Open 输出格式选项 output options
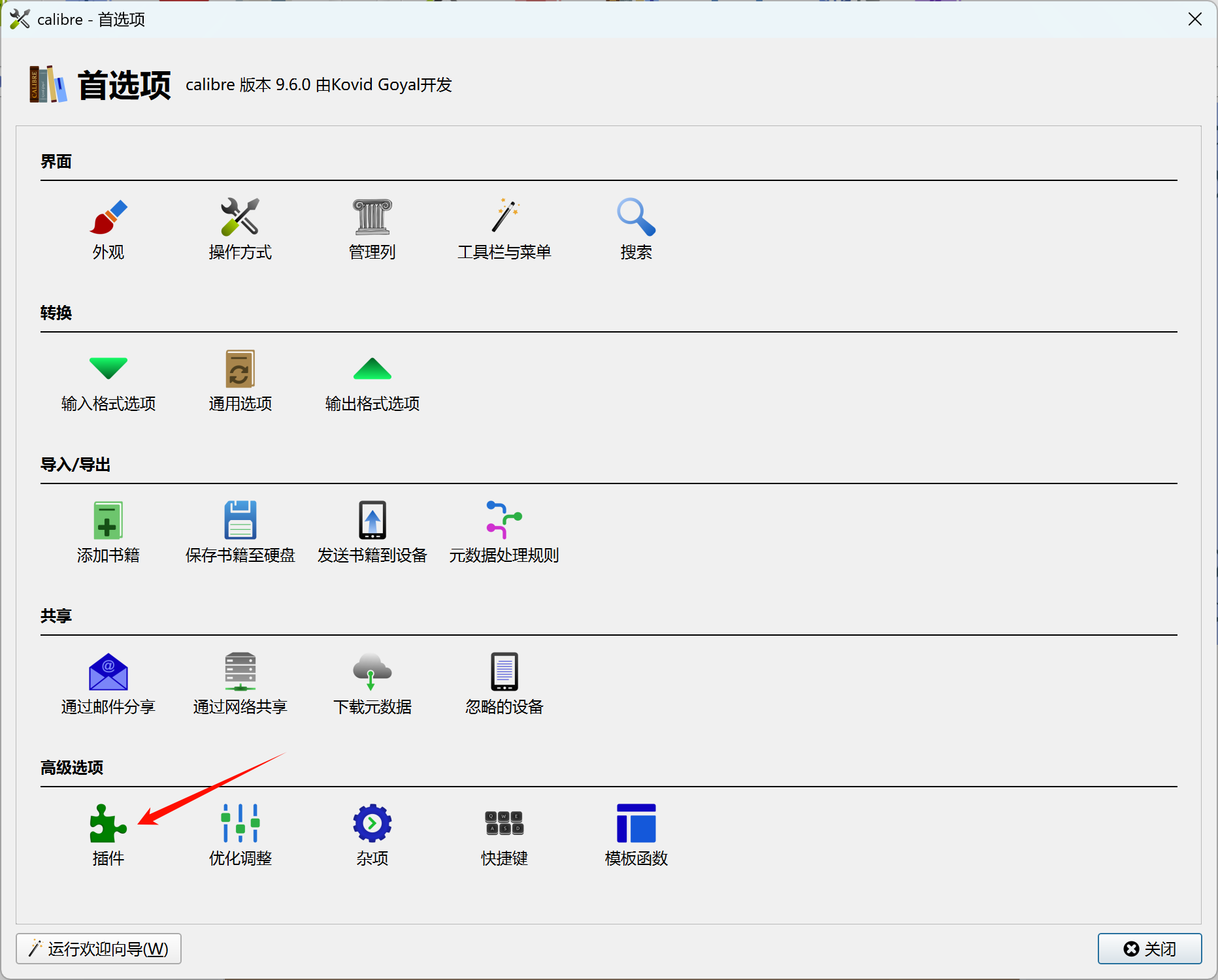Image resolution: width=1218 pixels, height=980 pixels. click(x=372, y=381)
